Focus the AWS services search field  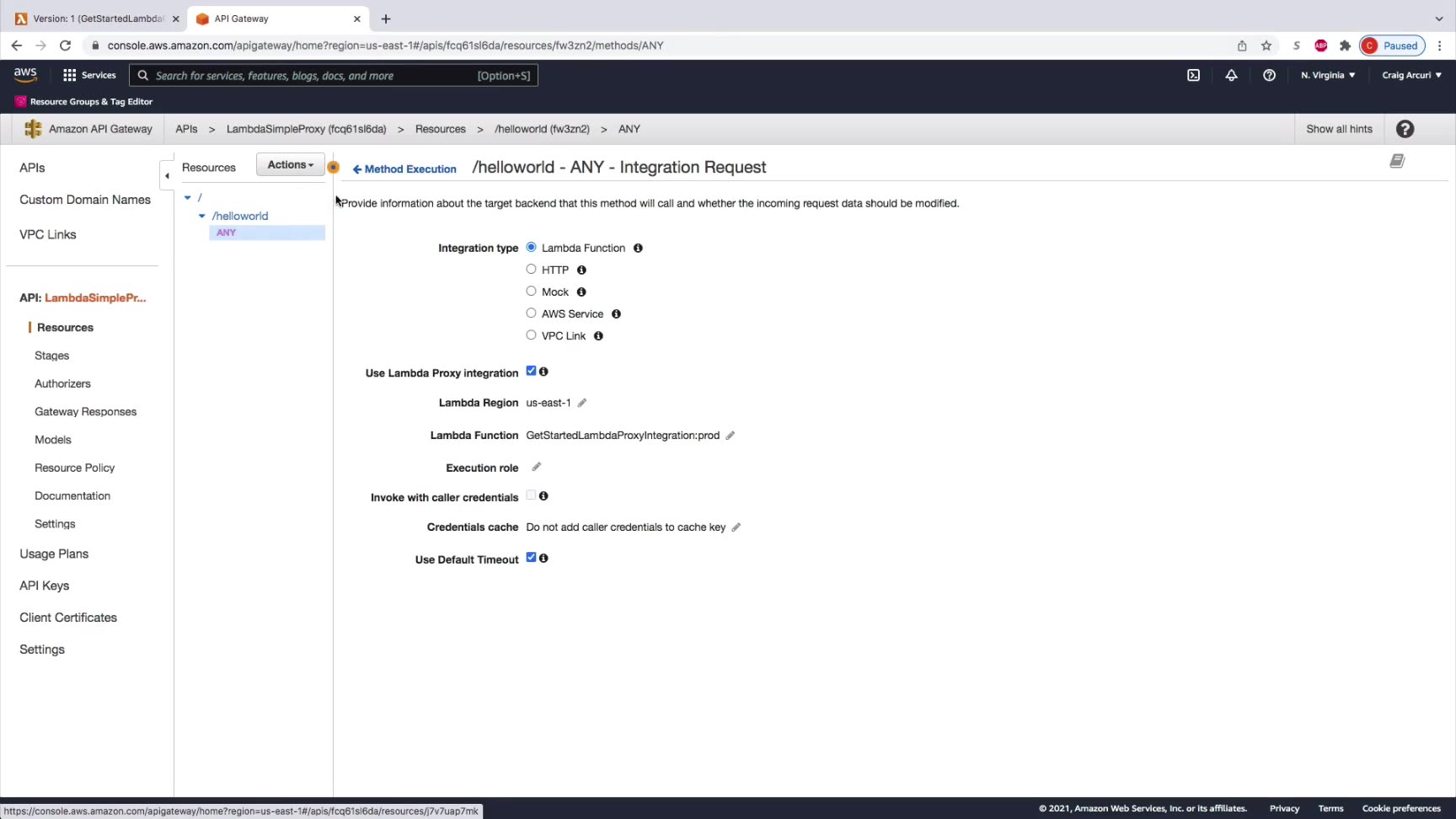point(334,76)
